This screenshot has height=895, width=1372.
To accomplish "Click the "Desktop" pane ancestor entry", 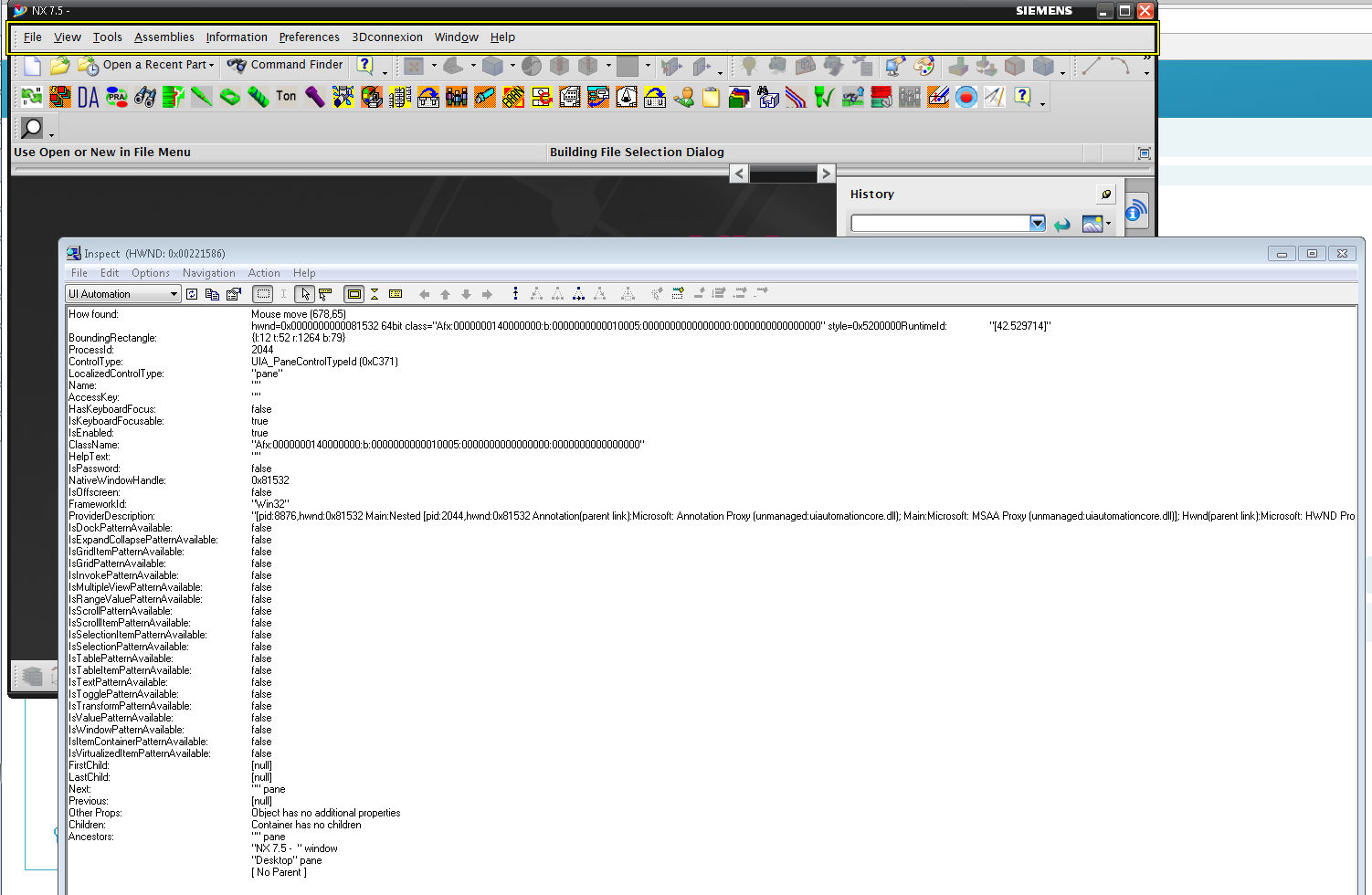I will point(287,860).
